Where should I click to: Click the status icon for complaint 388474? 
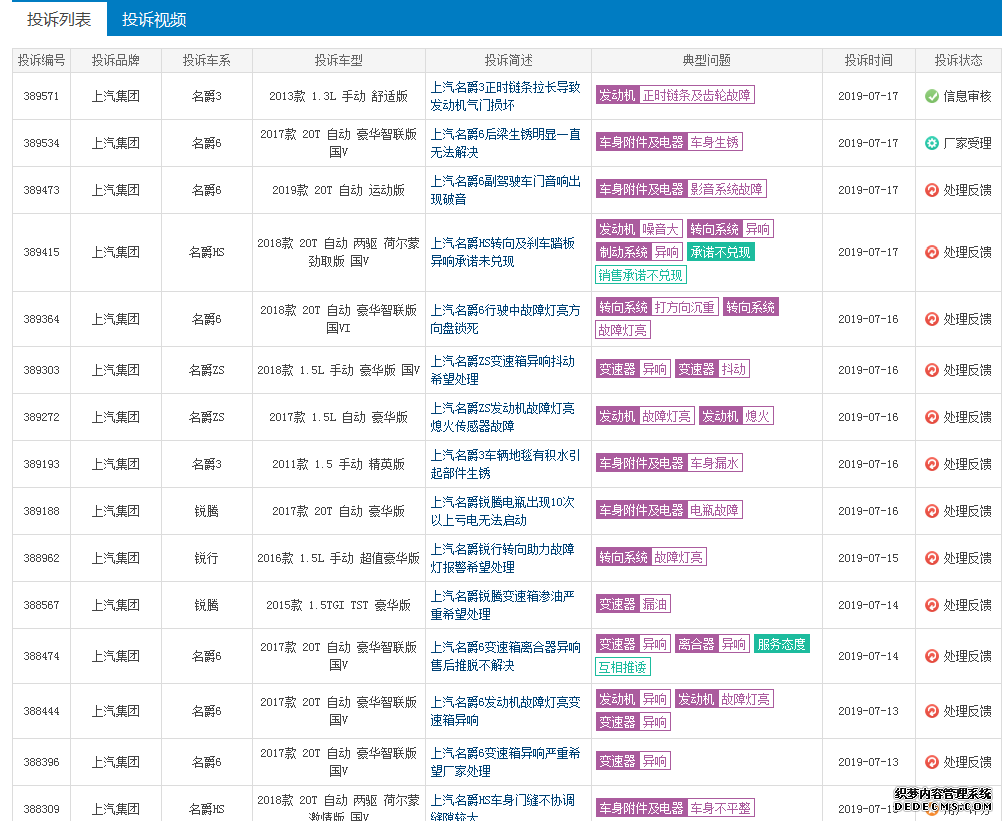click(x=932, y=656)
